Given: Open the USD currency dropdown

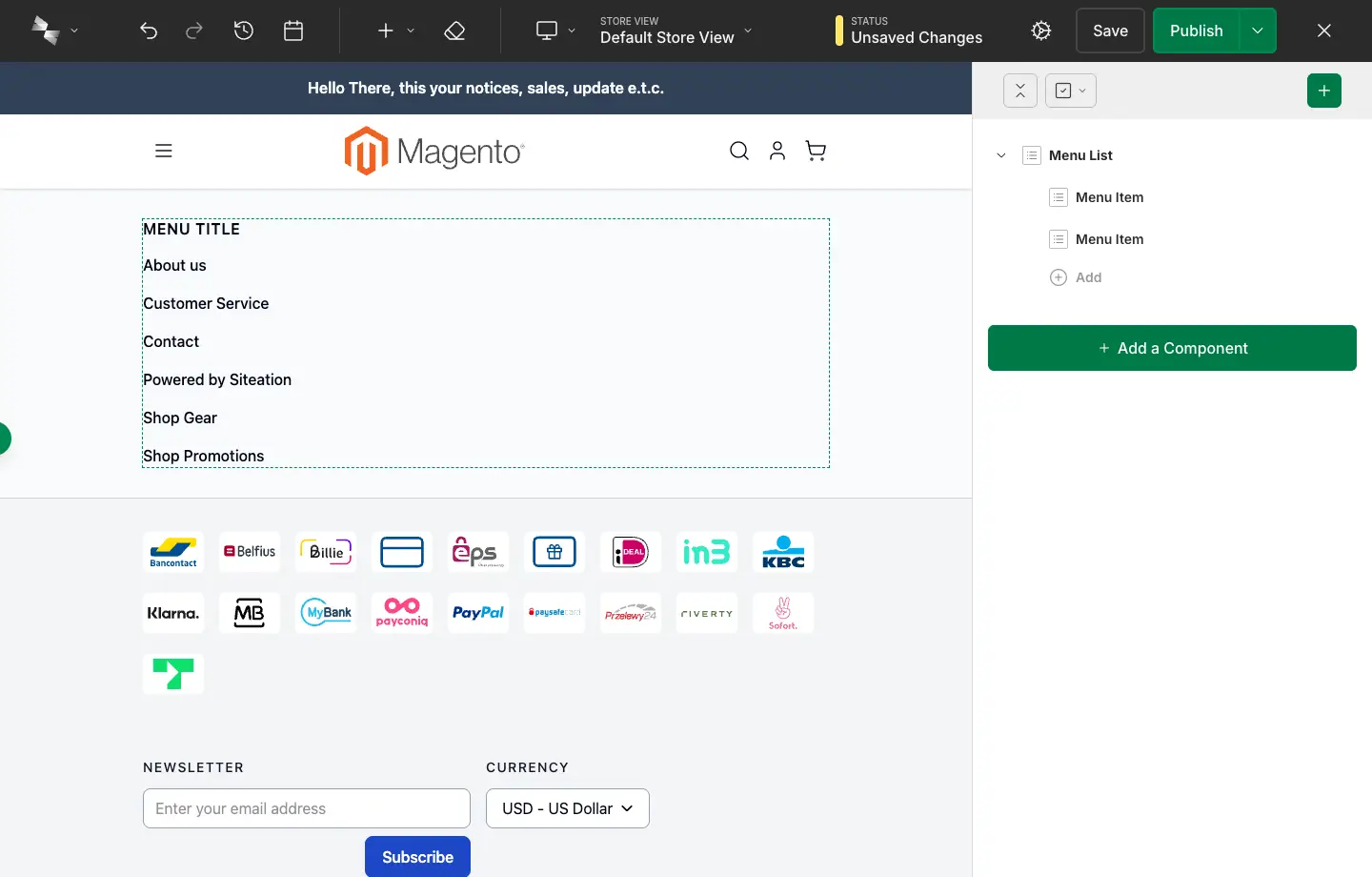Looking at the screenshot, I should click(x=568, y=808).
